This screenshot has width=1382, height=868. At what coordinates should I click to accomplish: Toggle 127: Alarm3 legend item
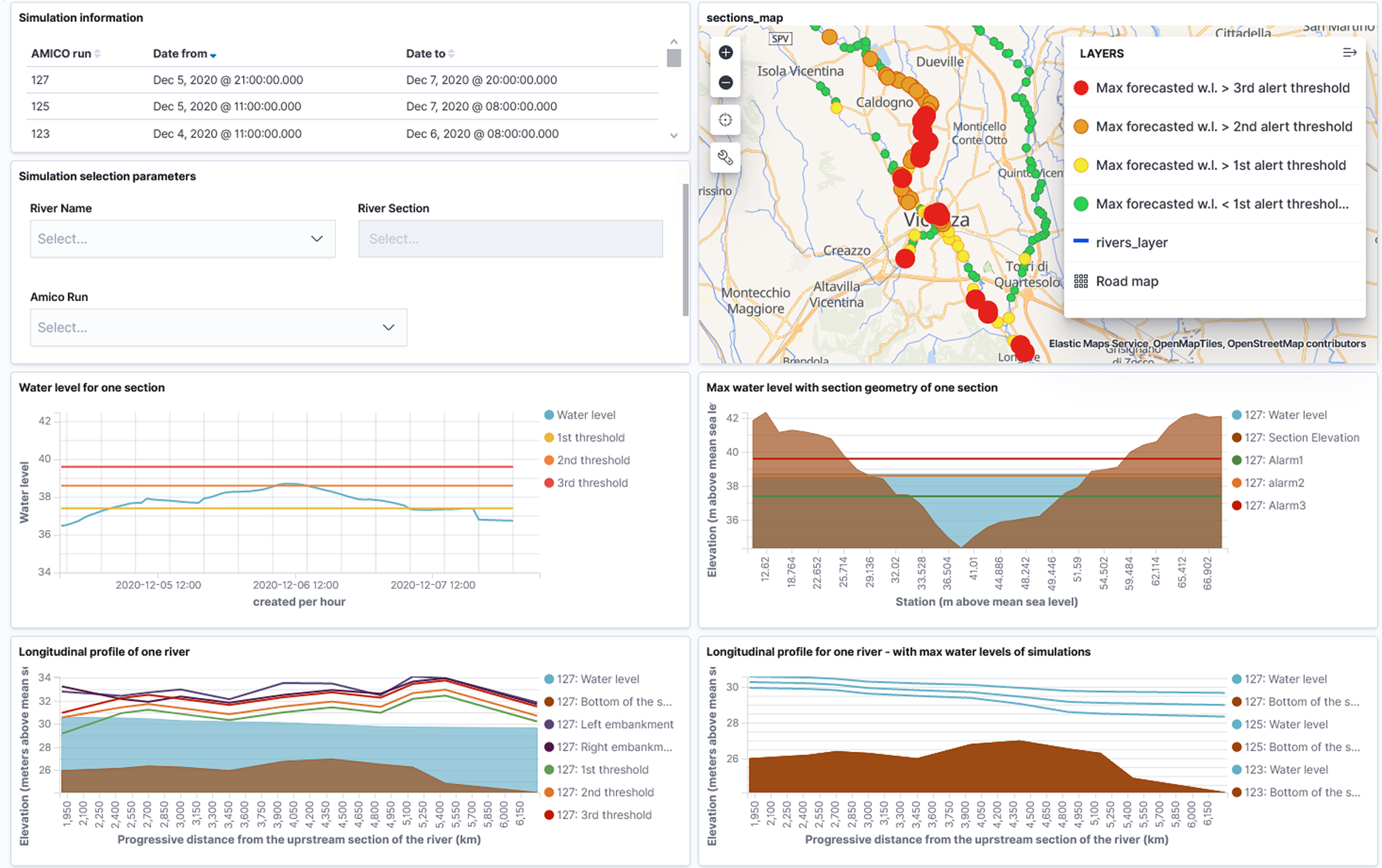(x=1269, y=506)
